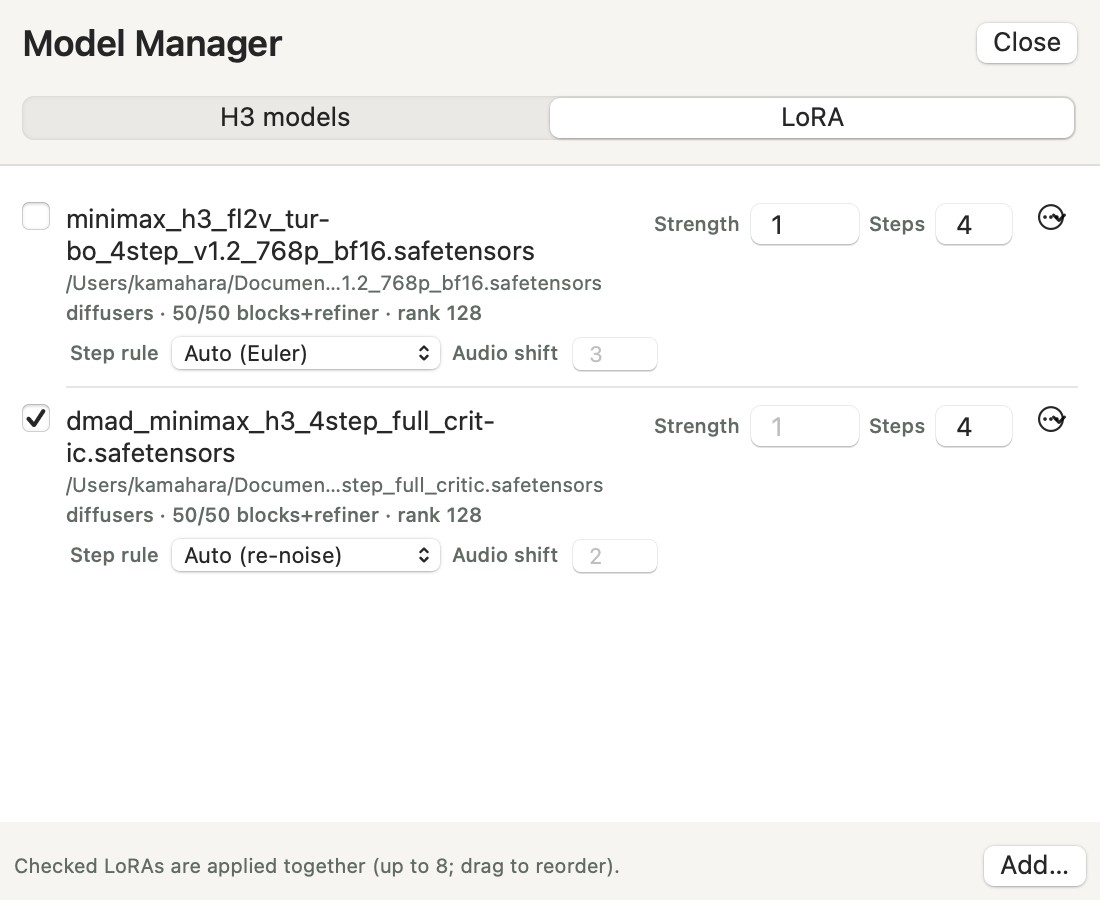Open the Auto (re-noise) step rule dropdown
The image size is (1100, 900).
click(x=306, y=555)
